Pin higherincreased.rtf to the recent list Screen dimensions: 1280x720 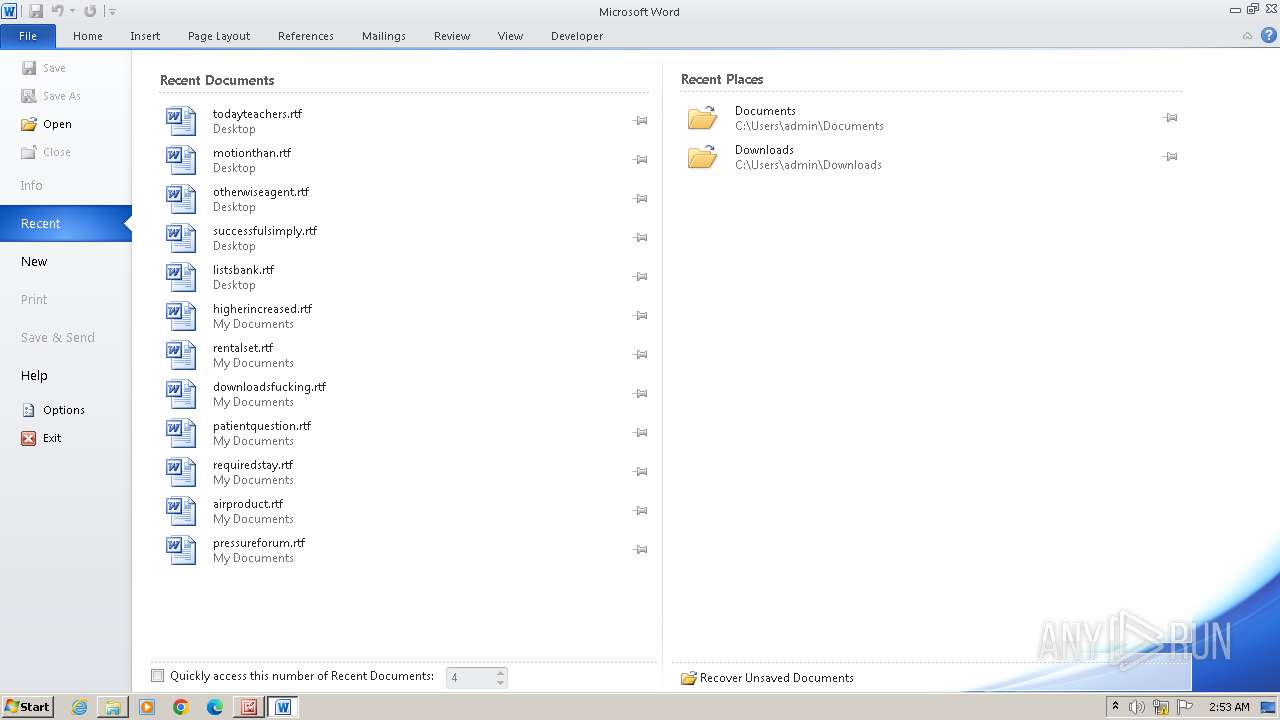pyautogui.click(x=640, y=316)
